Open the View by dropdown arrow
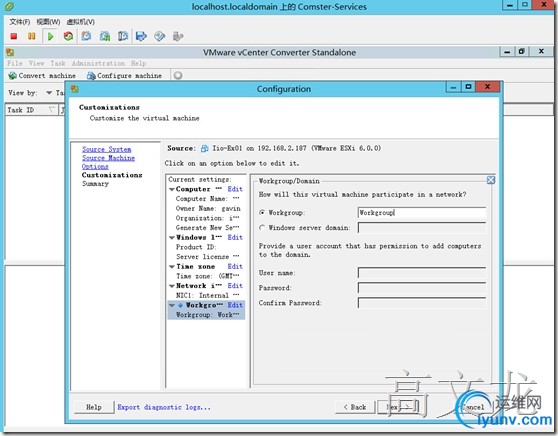This screenshot has height=436, width=558. tap(49, 93)
